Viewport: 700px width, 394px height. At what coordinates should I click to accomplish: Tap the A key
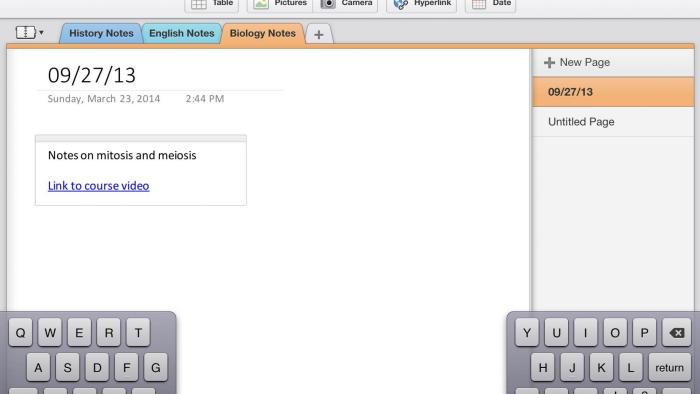tap(38, 367)
